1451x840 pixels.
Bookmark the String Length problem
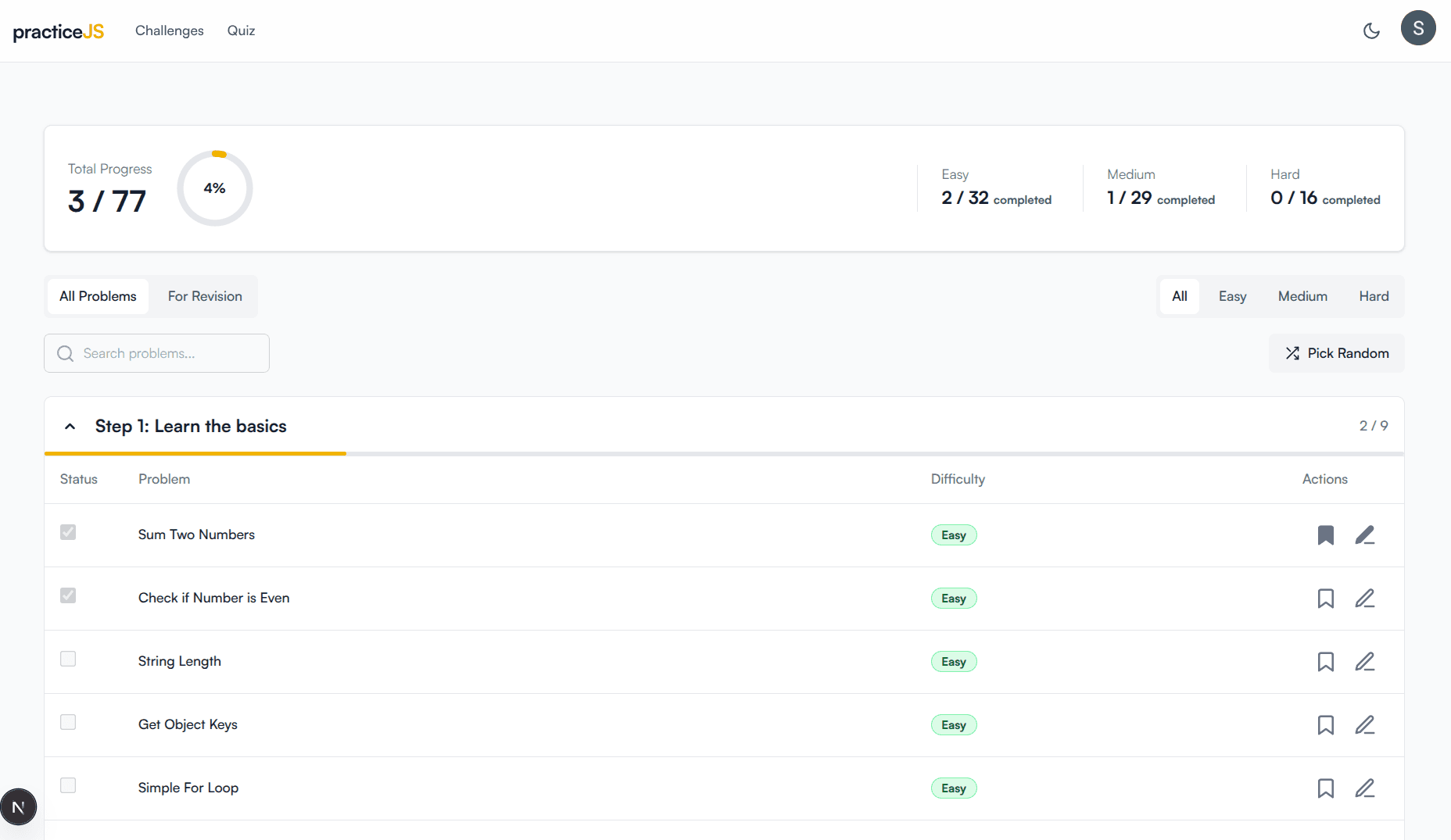click(x=1325, y=662)
